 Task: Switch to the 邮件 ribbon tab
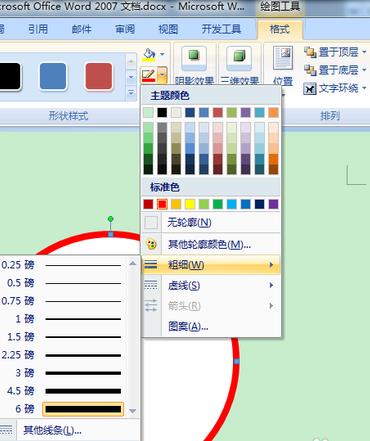pyautogui.click(x=82, y=29)
